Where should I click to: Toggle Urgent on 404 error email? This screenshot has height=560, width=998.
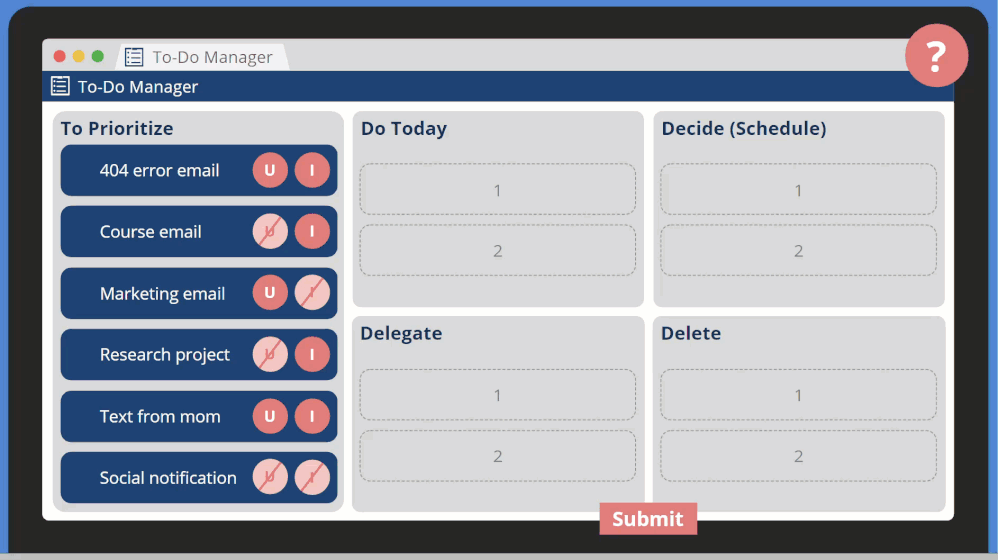(x=270, y=171)
